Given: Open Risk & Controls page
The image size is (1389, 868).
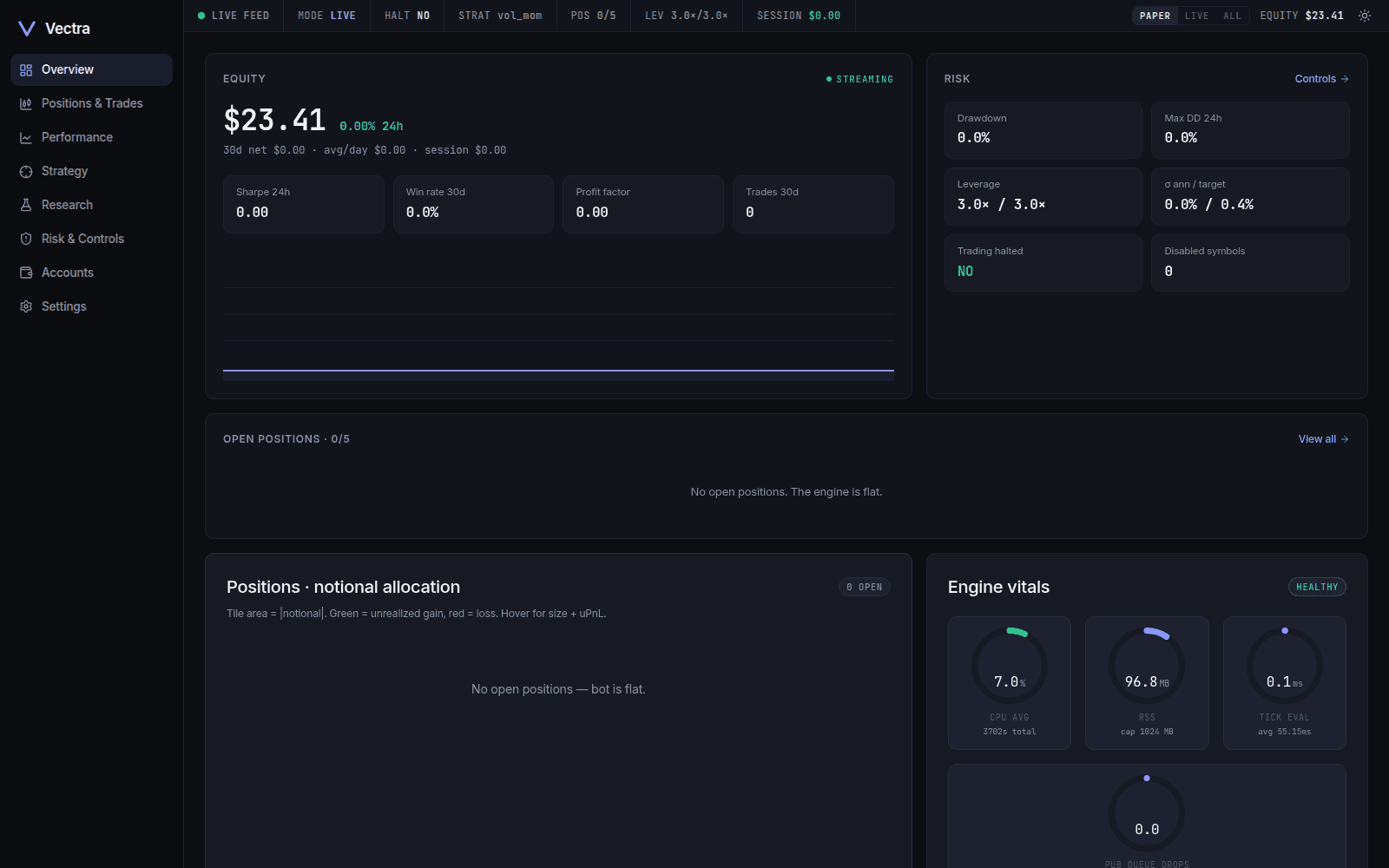Looking at the screenshot, I should (x=91, y=239).
